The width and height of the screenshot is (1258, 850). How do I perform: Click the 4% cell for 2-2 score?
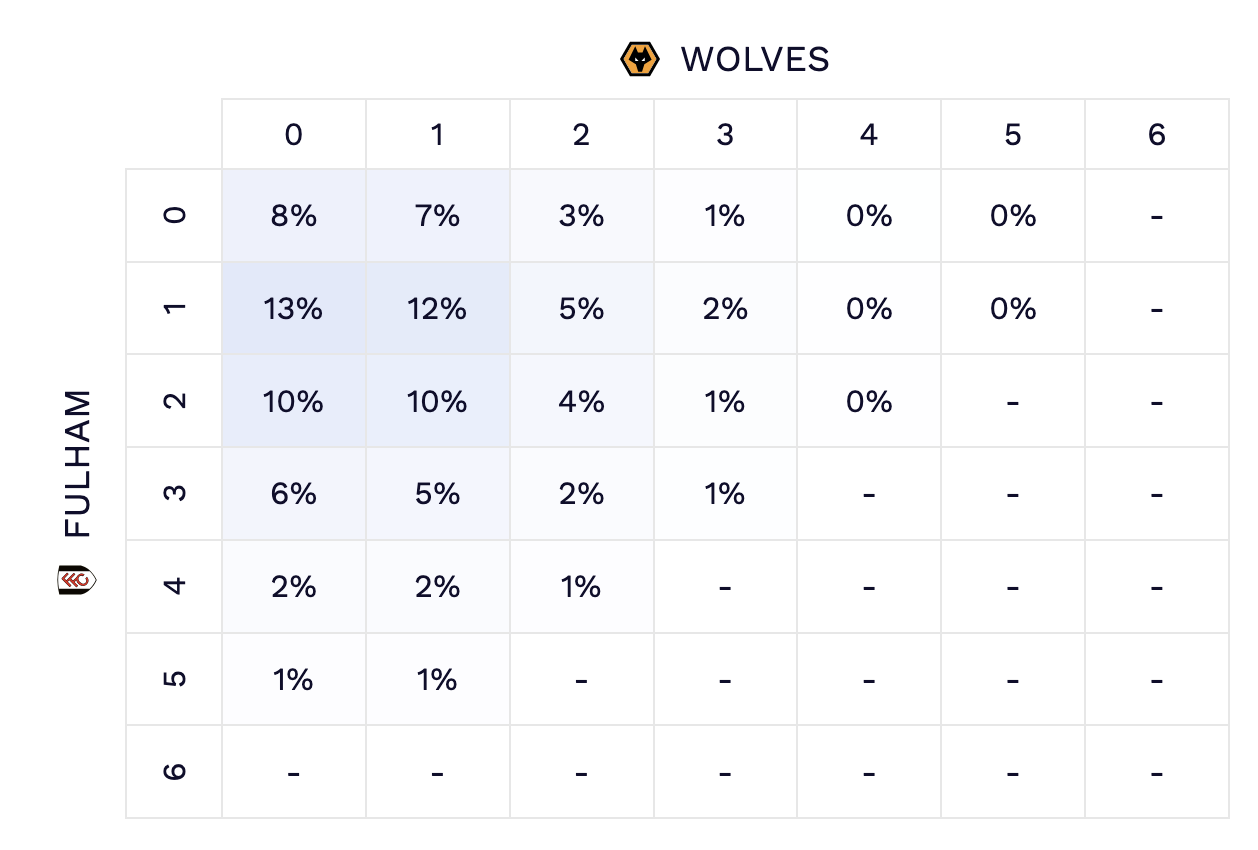click(x=582, y=402)
